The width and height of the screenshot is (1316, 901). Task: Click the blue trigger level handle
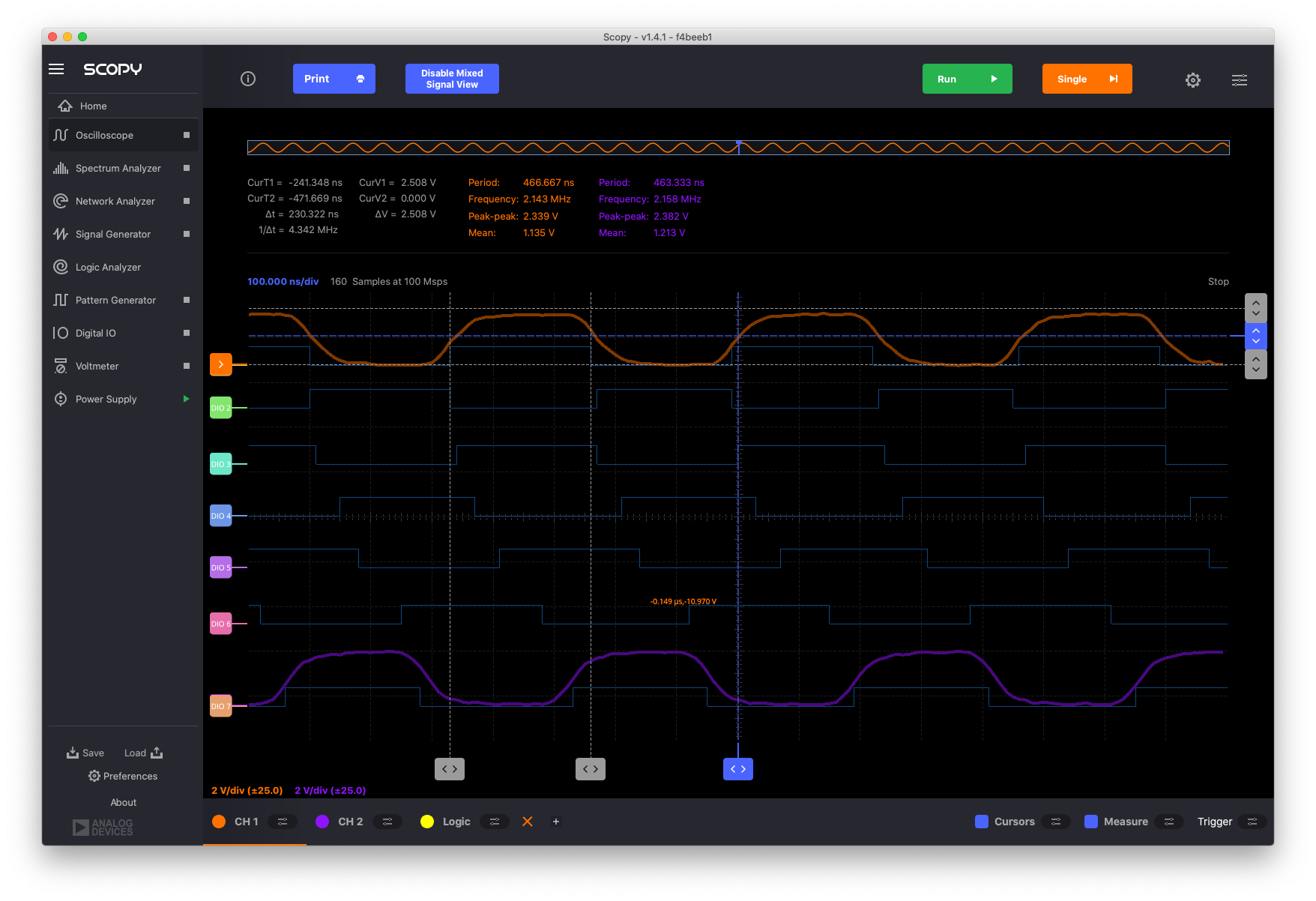1256,336
